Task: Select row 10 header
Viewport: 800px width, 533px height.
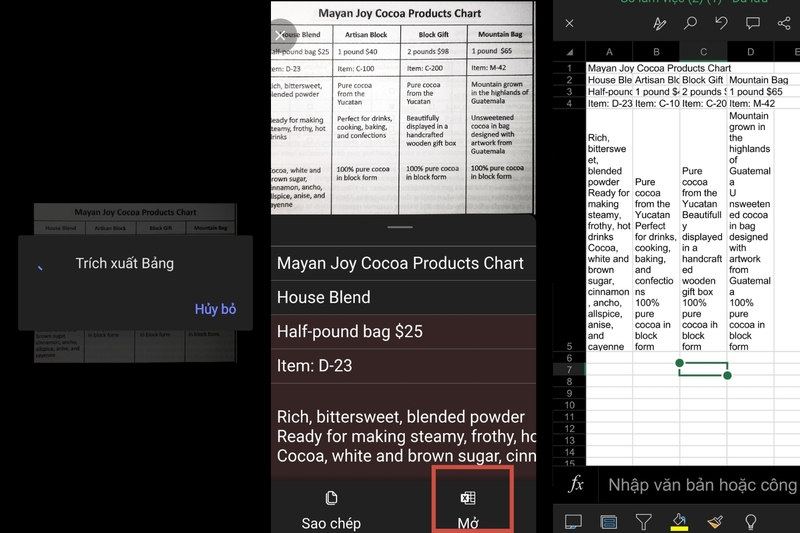Action: click(569, 405)
